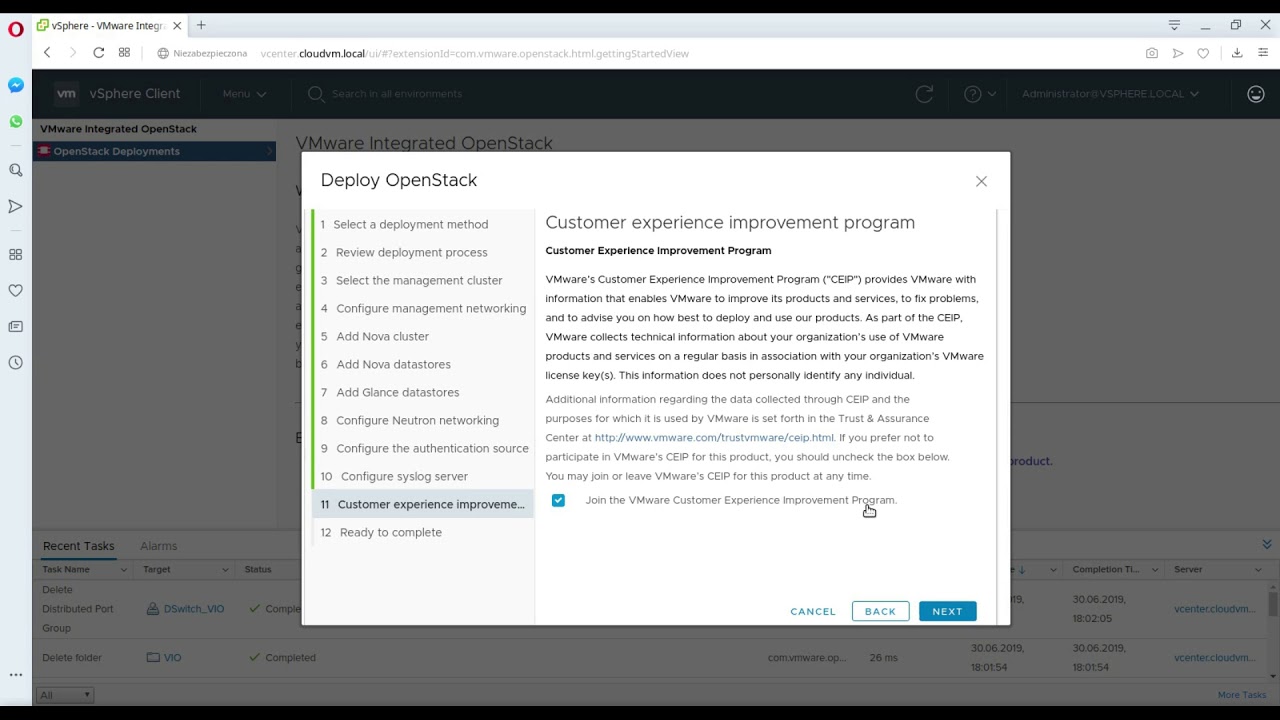Image resolution: width=1280 pixels, height=720 pixels.
Task: Open sidebar three-dots setup menu
Action: (x=15, y=675)
